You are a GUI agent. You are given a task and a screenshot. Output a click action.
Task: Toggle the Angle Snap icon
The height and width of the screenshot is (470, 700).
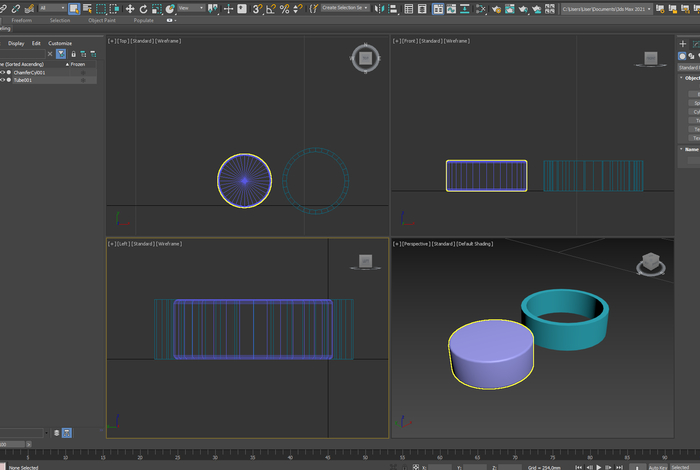point(271,8)
